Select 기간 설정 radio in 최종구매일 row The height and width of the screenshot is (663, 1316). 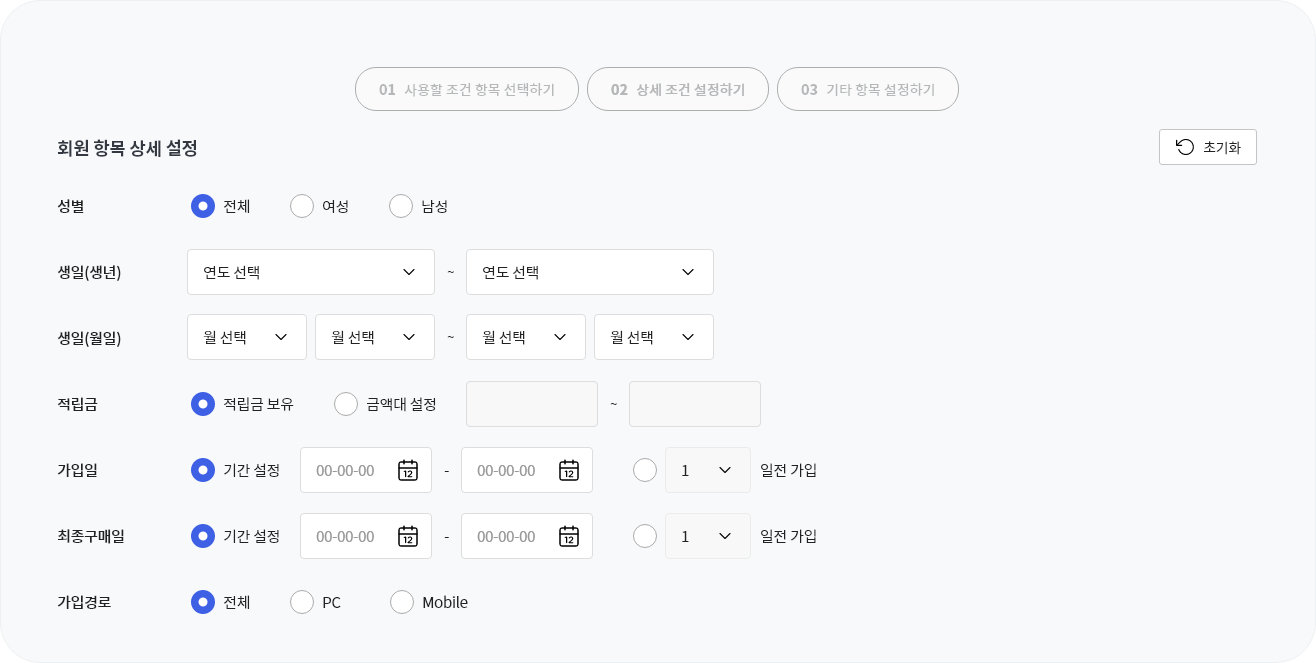click(203, 536)
